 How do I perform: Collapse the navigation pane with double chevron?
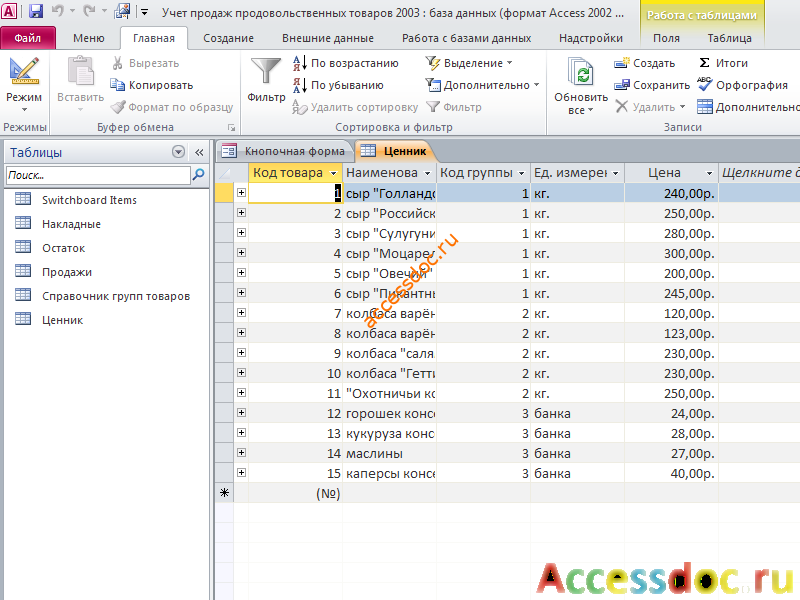199,152
